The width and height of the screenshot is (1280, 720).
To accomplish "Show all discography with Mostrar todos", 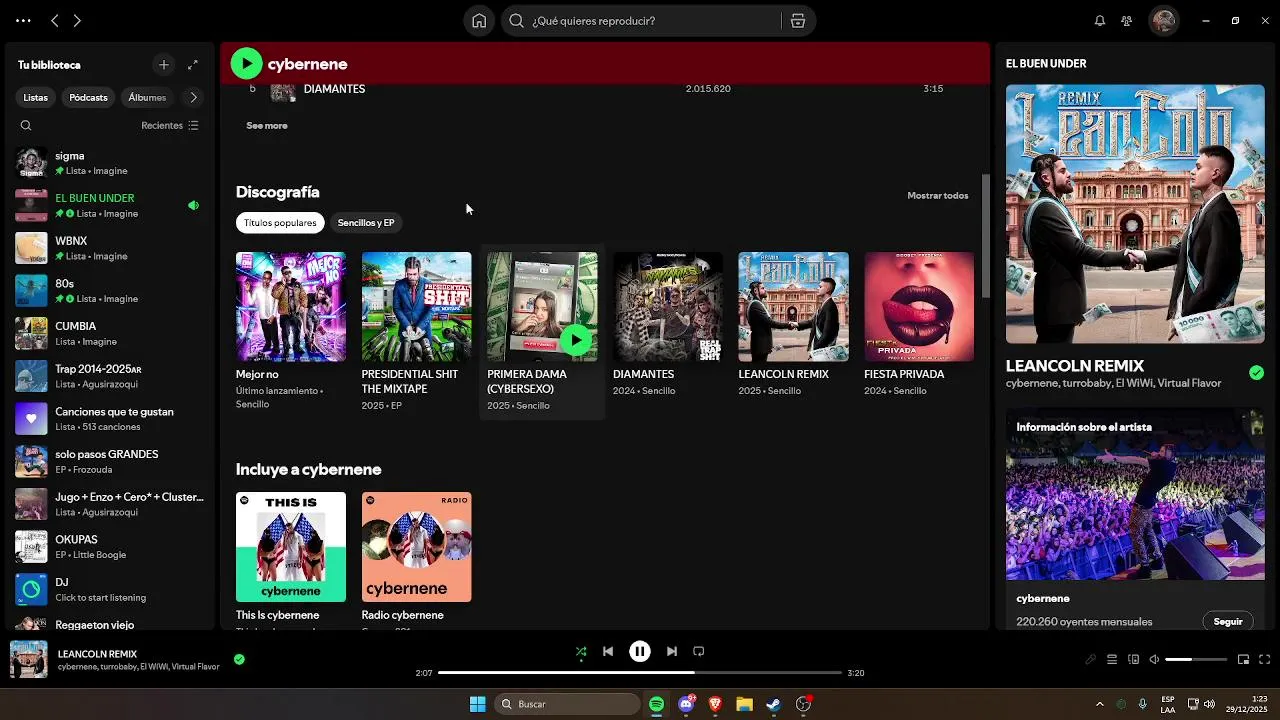I will pos(937,196).
